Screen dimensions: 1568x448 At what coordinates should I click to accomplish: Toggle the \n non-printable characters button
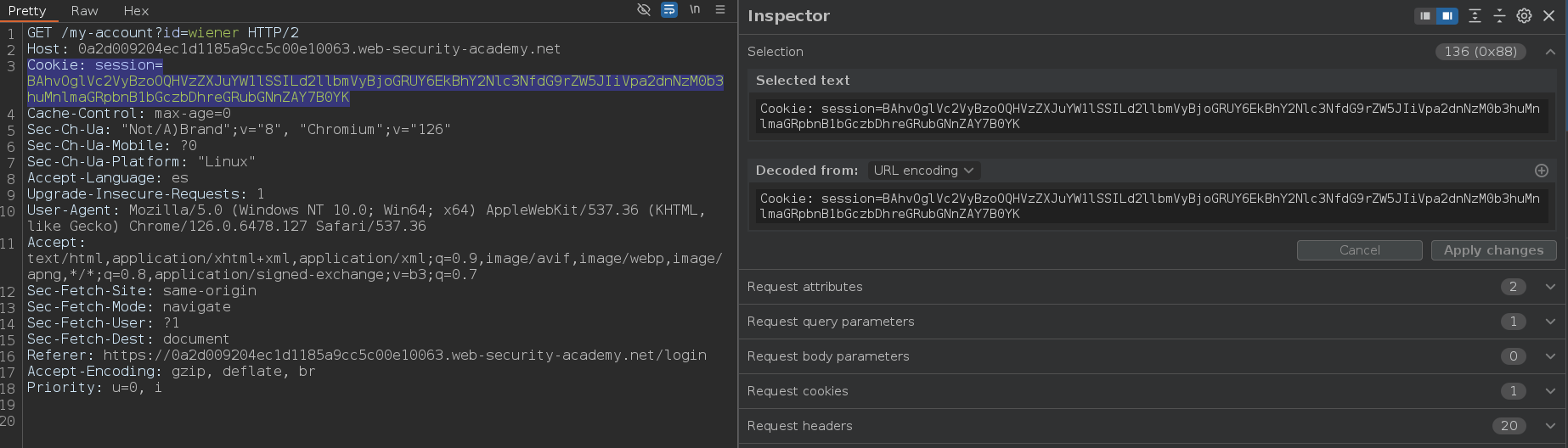pos(695,10)
